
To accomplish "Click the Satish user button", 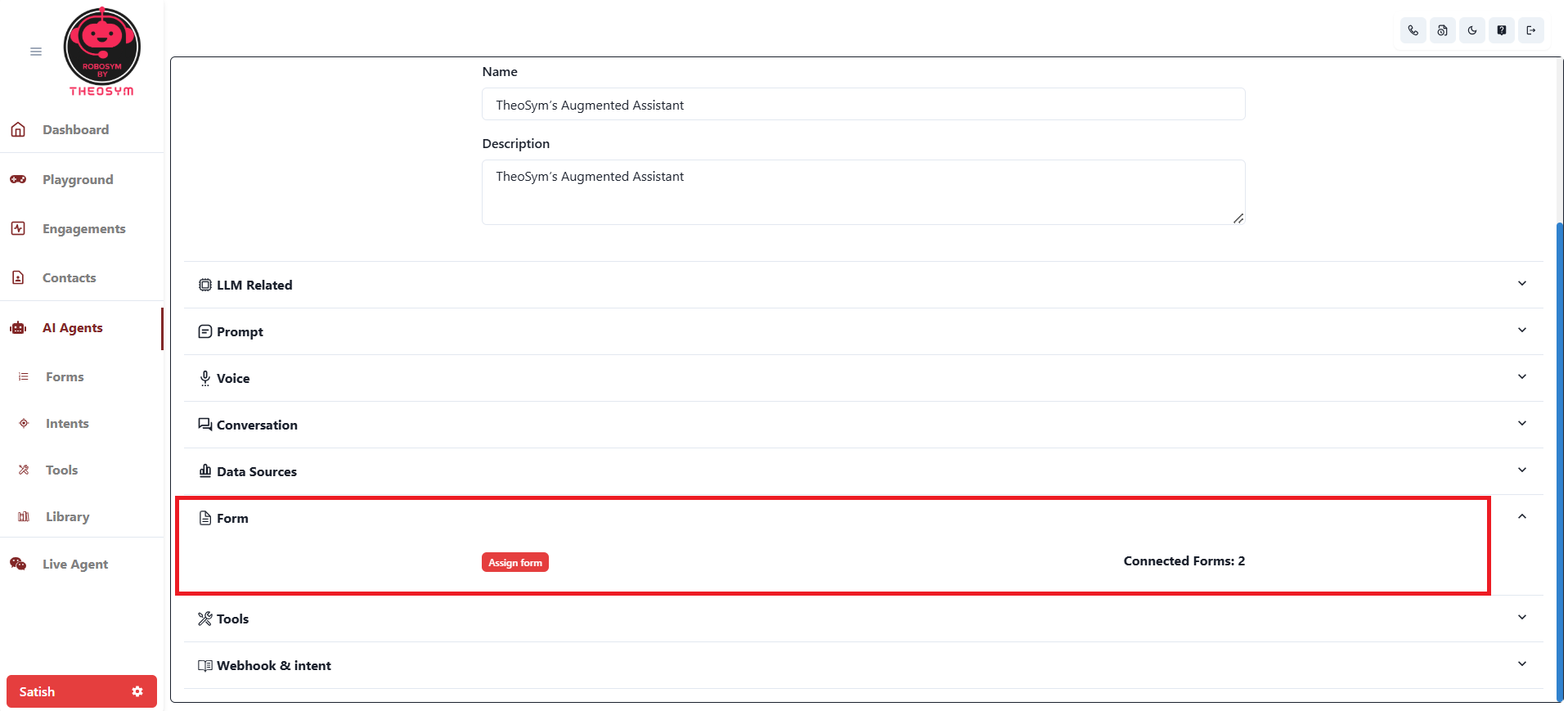I will pyautogui.click(x=82, y=691).
